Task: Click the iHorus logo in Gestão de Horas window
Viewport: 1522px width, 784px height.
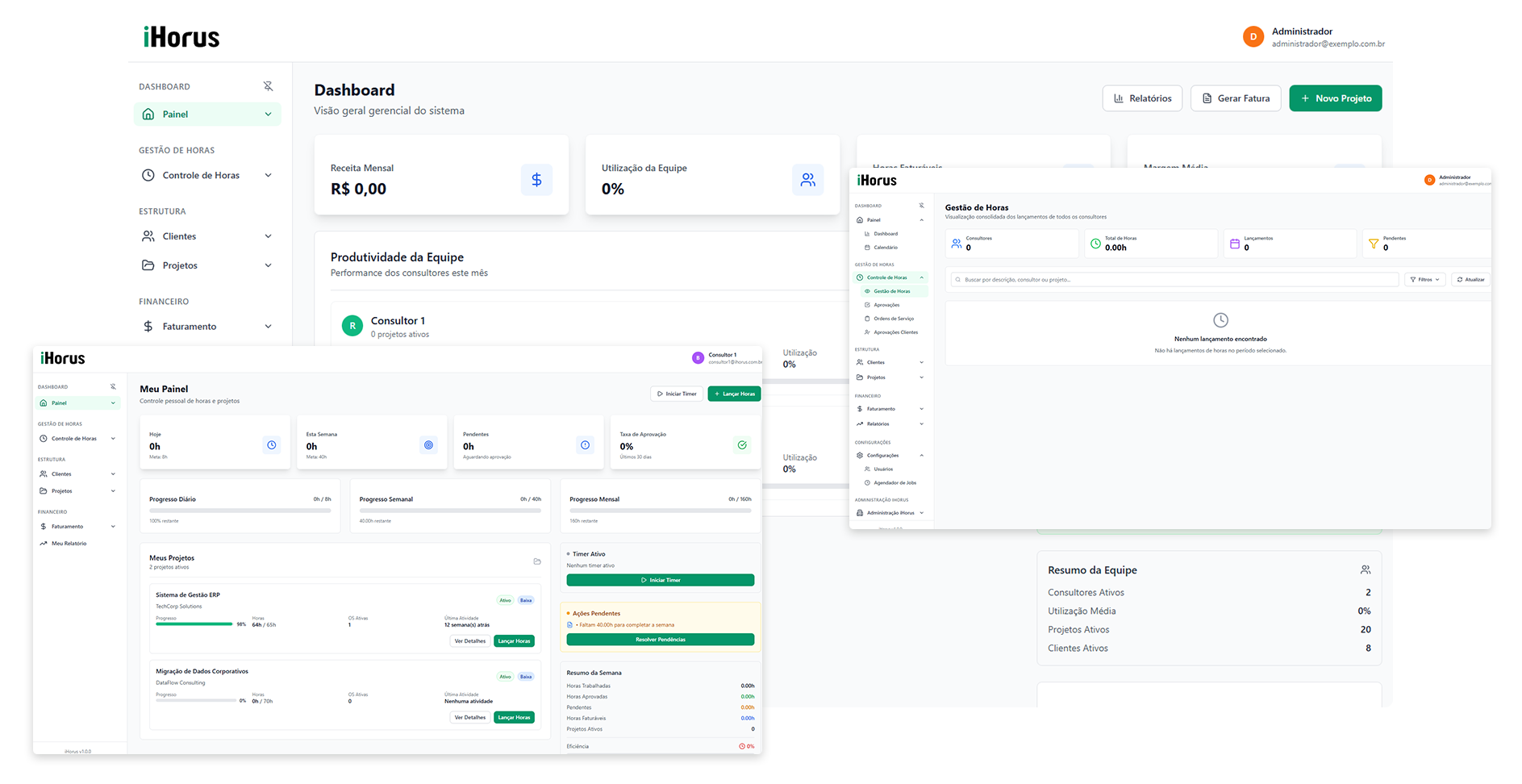Action: pos(877,181)
